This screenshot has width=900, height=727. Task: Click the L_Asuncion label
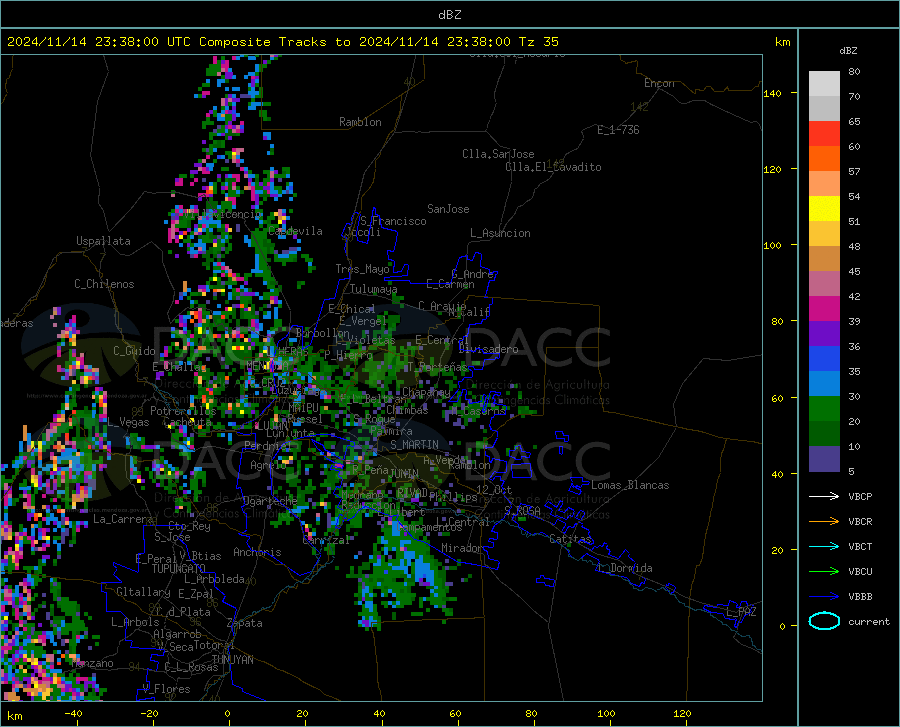tap(500, 233)
